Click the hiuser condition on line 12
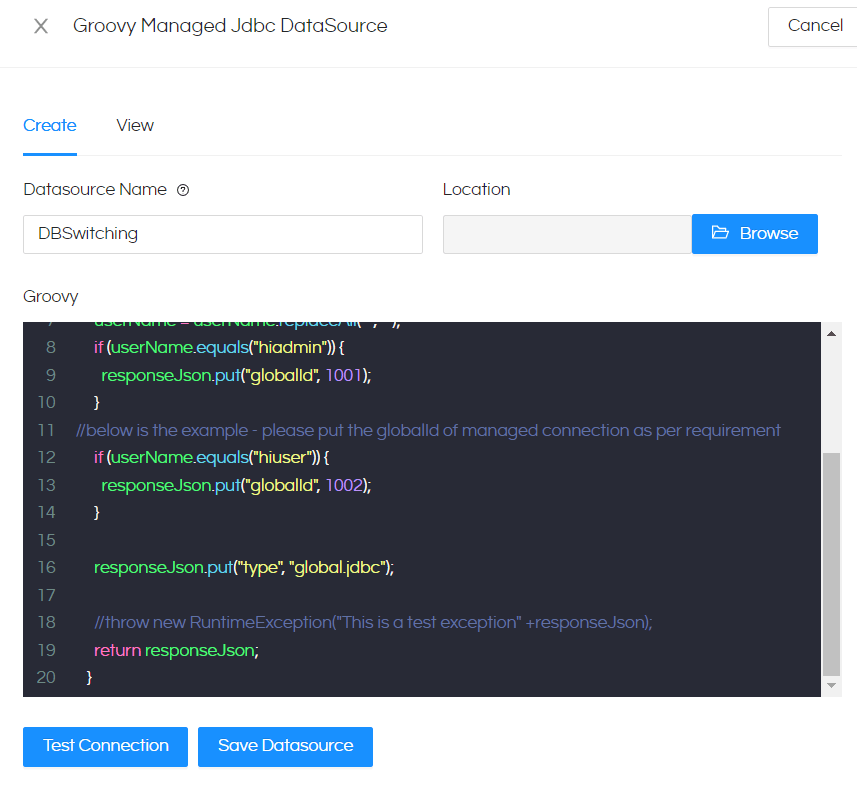Screen dimensions: 857x802 (212, 457)
